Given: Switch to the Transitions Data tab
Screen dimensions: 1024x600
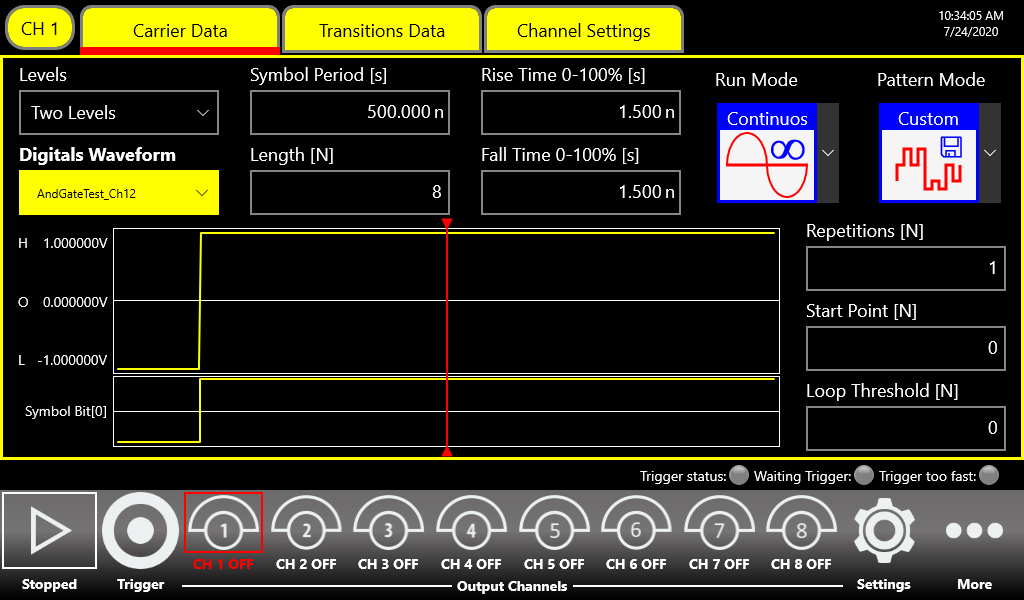Looking at the screenshot, I should coord(381,31).
